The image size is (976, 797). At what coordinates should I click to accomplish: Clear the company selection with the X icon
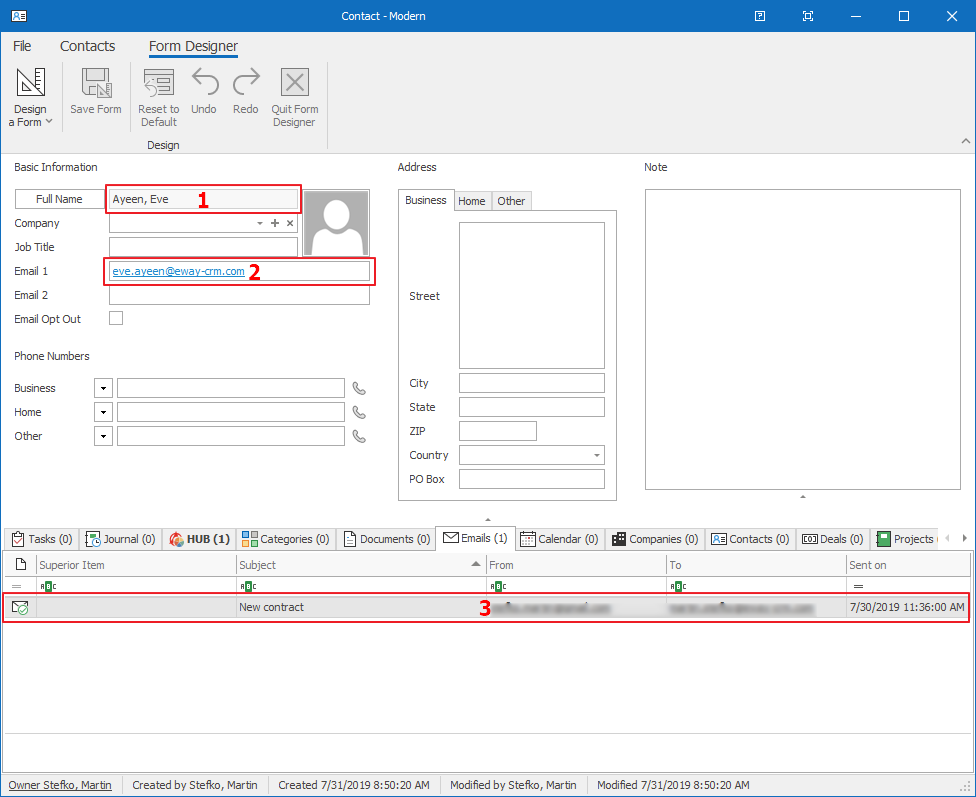click(290, 223)
